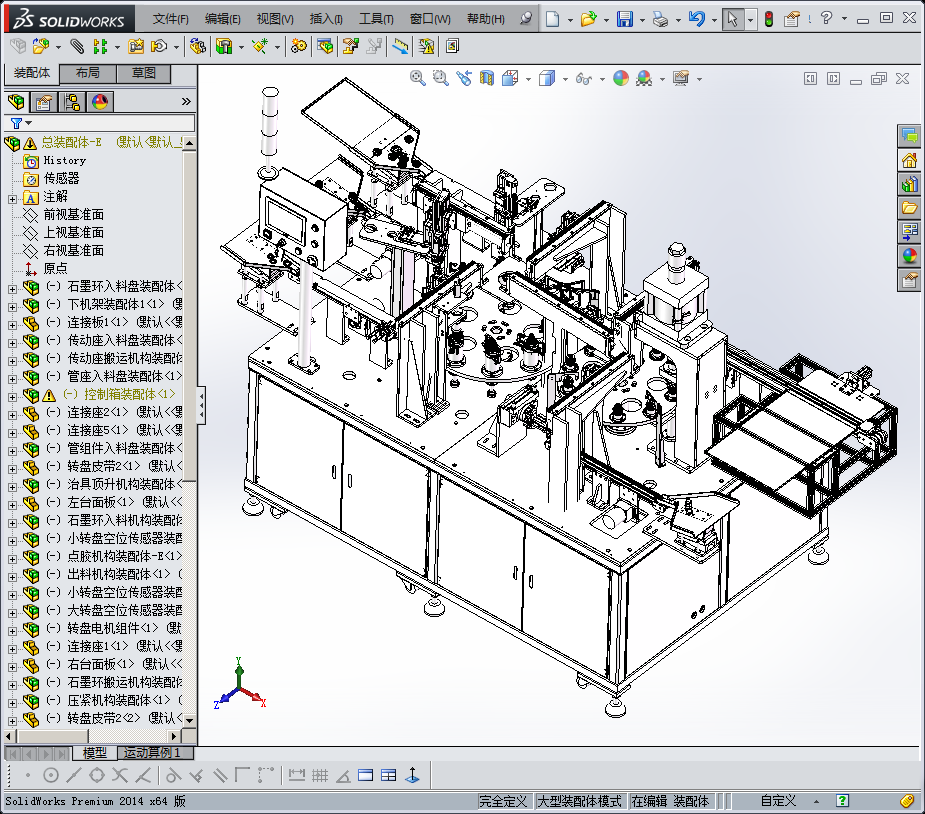The height and width of the screenshot is (814, 925).
Task: Click the Apply Scene icon
Action: (x=644, y=78)
